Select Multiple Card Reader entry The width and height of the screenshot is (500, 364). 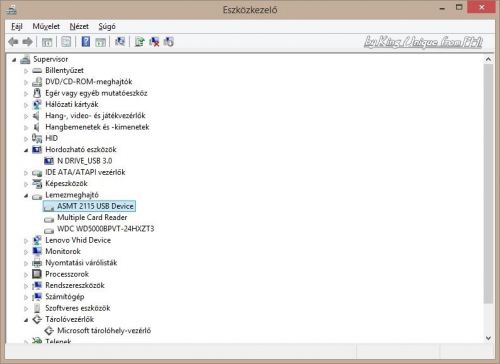point(92,217)
